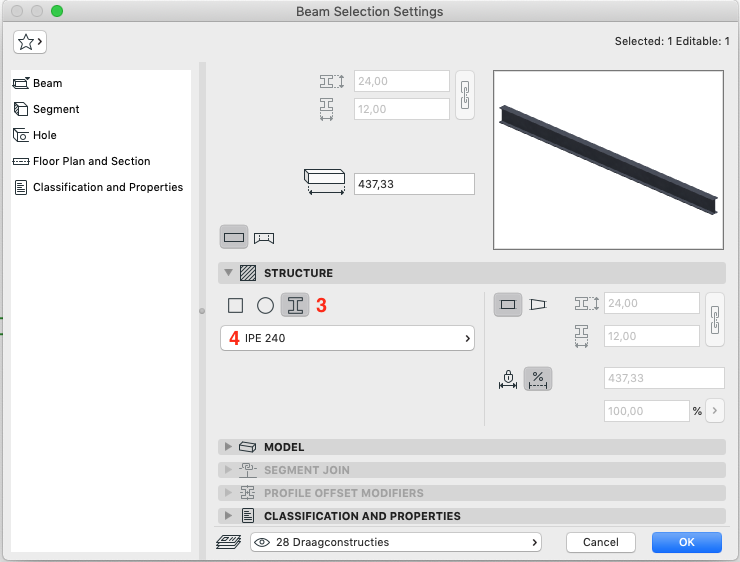The height and width of the screenshot is (562, 740).
Task: Click the green zoom window button
Action: click(57, 11)
